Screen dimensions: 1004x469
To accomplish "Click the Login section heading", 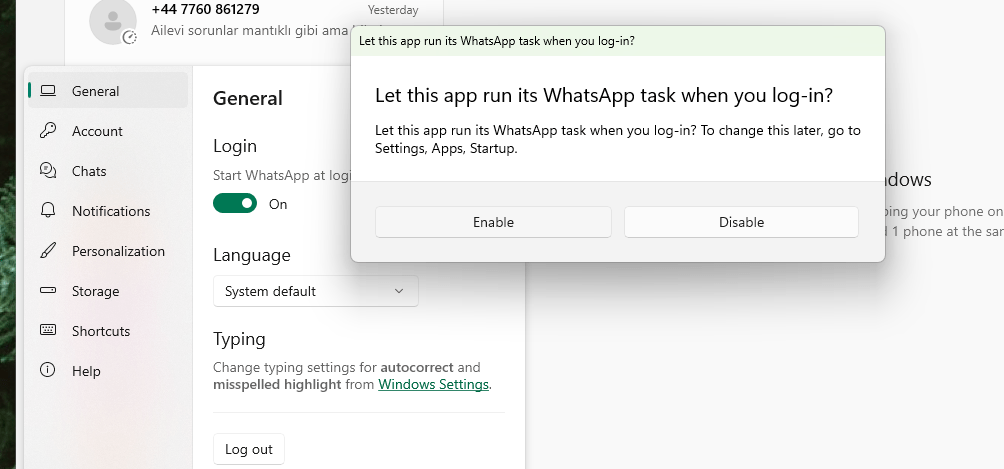I will click(x=235, y=146).
